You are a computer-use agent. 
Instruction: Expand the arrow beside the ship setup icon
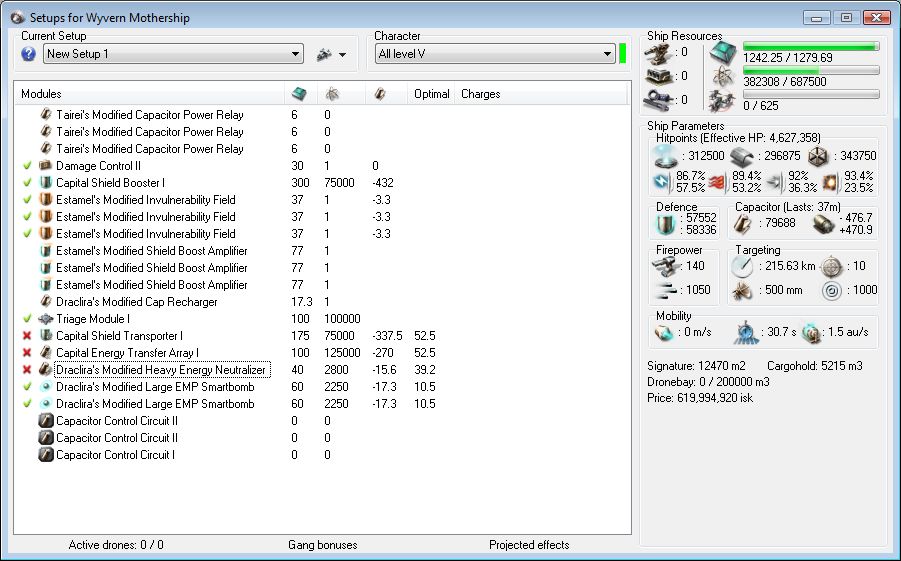tap(343, 55)
